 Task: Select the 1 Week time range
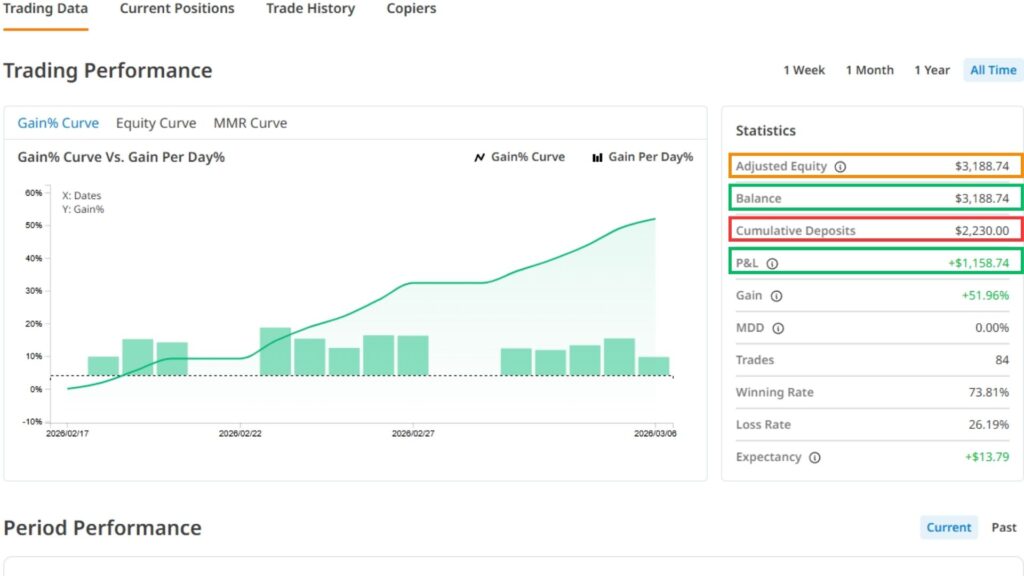[804, 70]
